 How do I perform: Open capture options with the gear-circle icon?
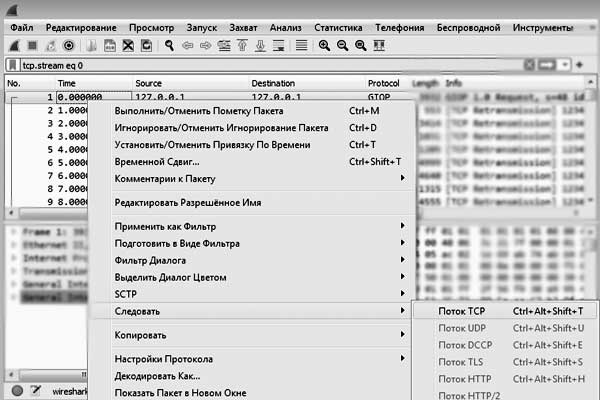[x=69, y=46]
